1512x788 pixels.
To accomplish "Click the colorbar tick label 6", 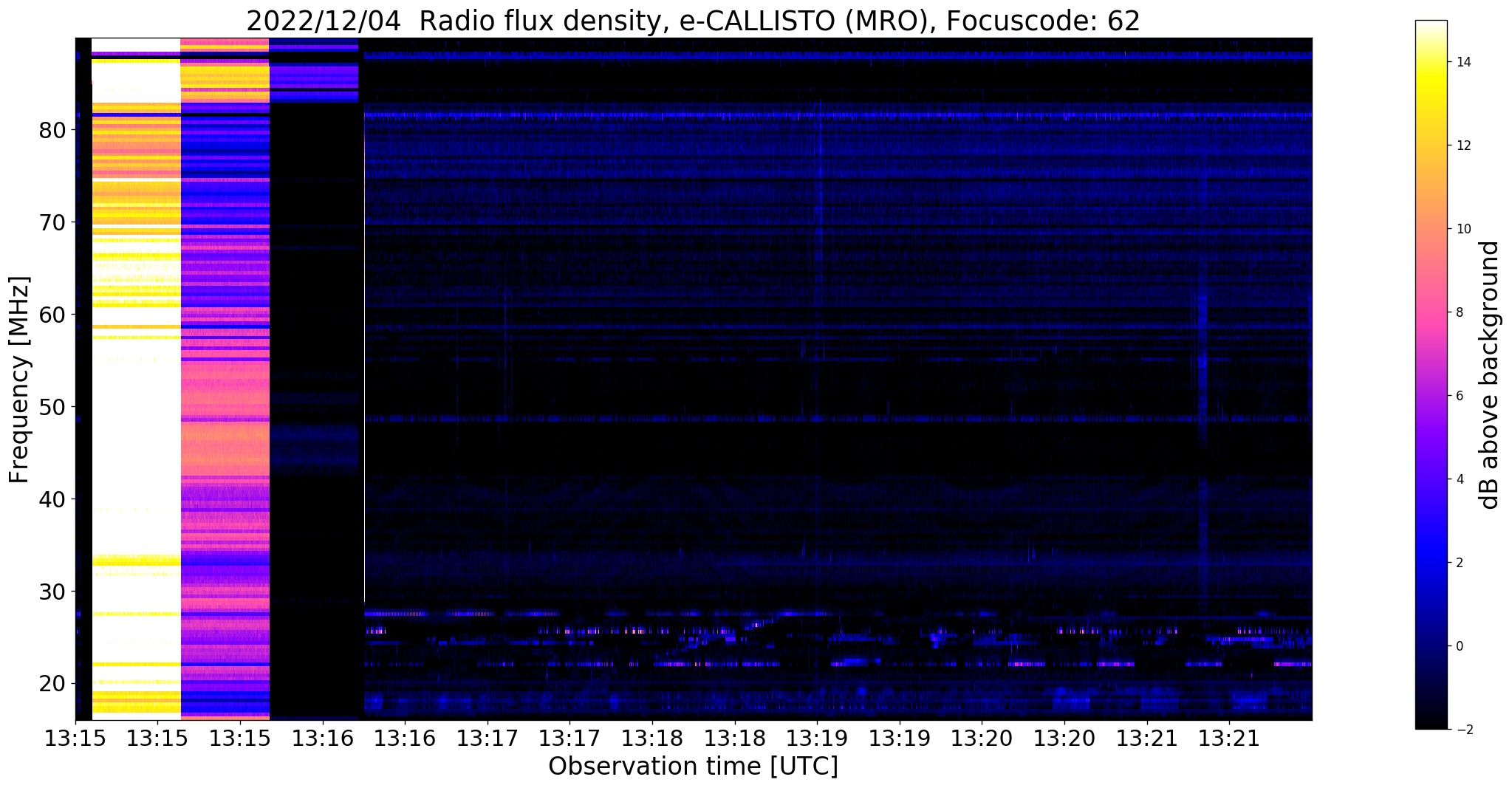I will tap(1459, 396).
